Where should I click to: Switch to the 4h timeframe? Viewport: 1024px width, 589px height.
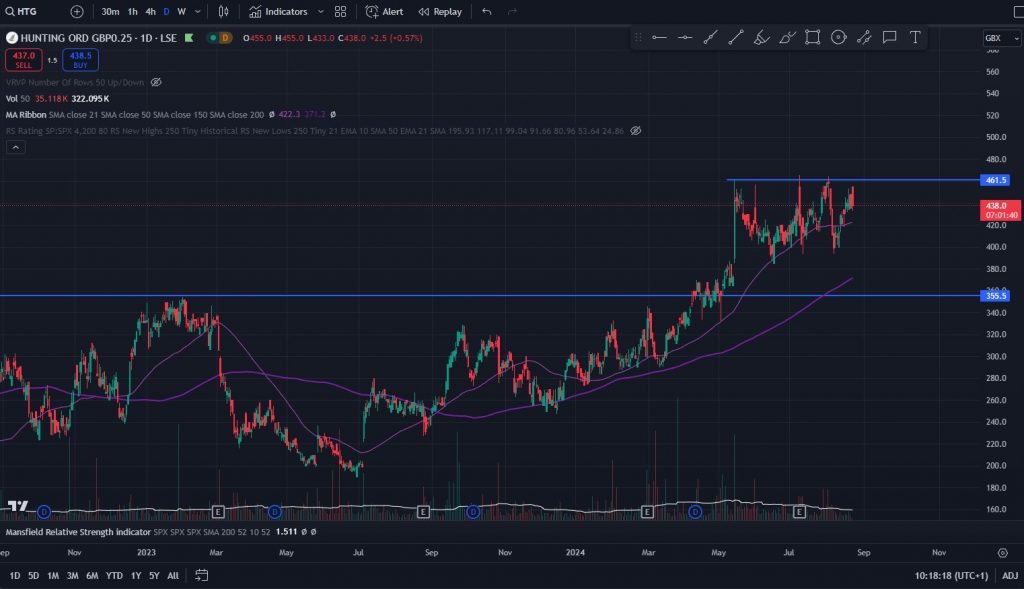(x=150, y=12)
